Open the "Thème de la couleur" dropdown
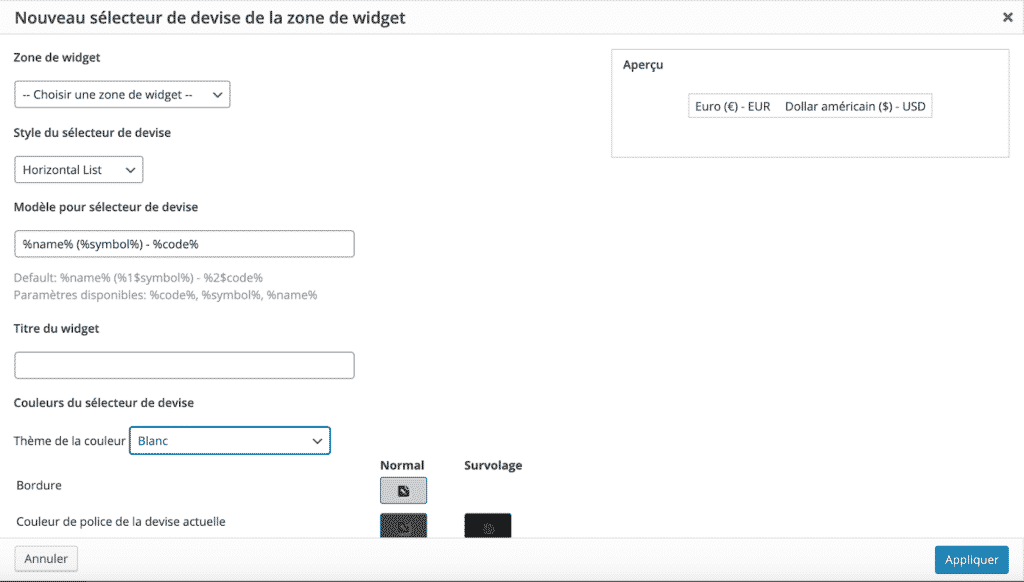The width and height of the screenshot is (1024, 582). pyautogui.click(x=230, y=440)
